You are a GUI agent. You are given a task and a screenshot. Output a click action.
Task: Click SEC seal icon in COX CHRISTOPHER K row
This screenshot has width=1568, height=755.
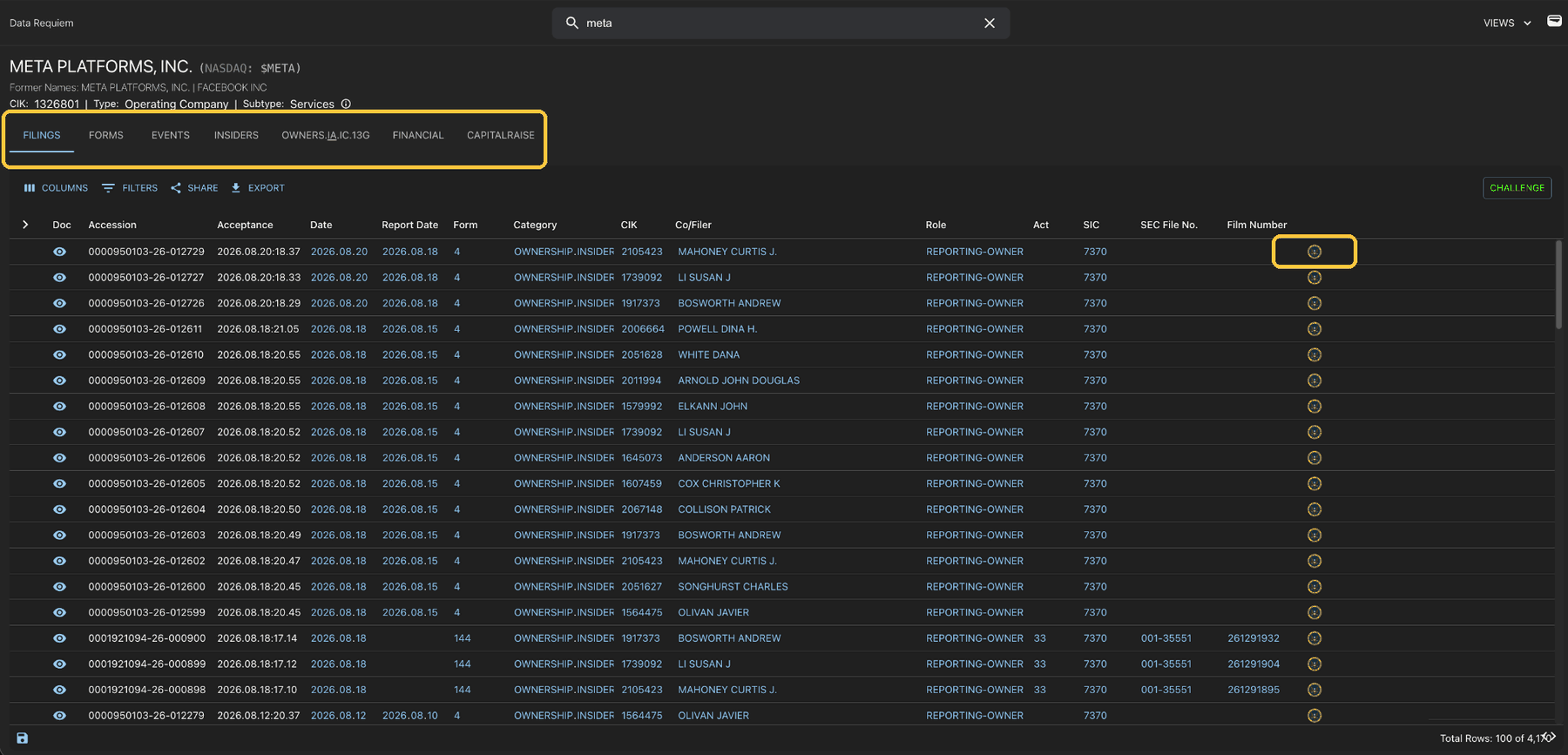[x=1315, y=484]
